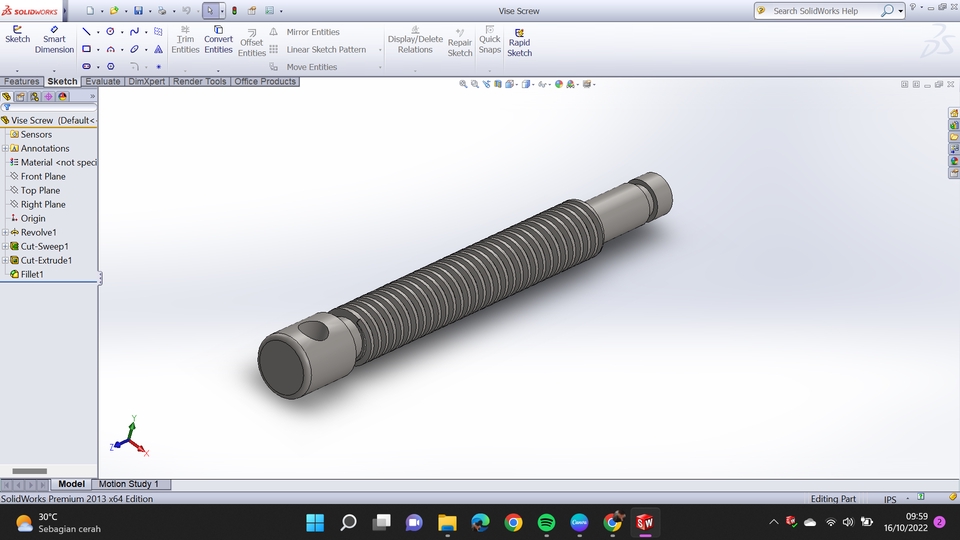Switch to the Features tab
The height and width of the screenshot is (540, 960).
click(x=21, y=81)
